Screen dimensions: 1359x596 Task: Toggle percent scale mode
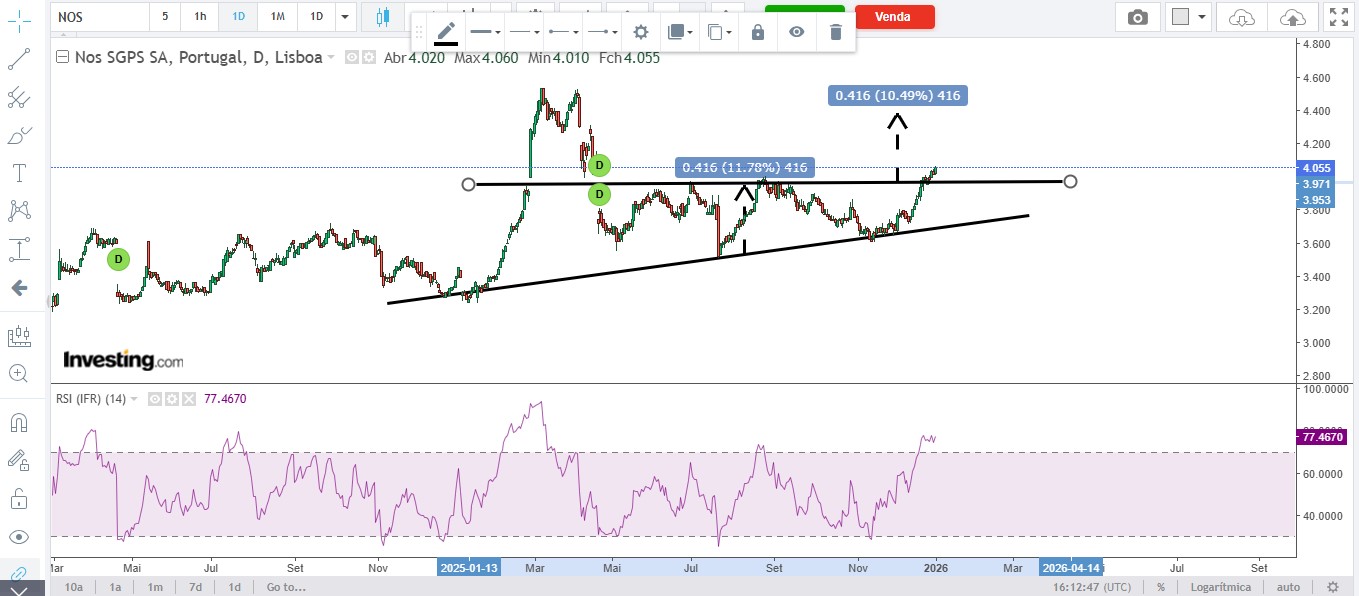pos(1161,587)
